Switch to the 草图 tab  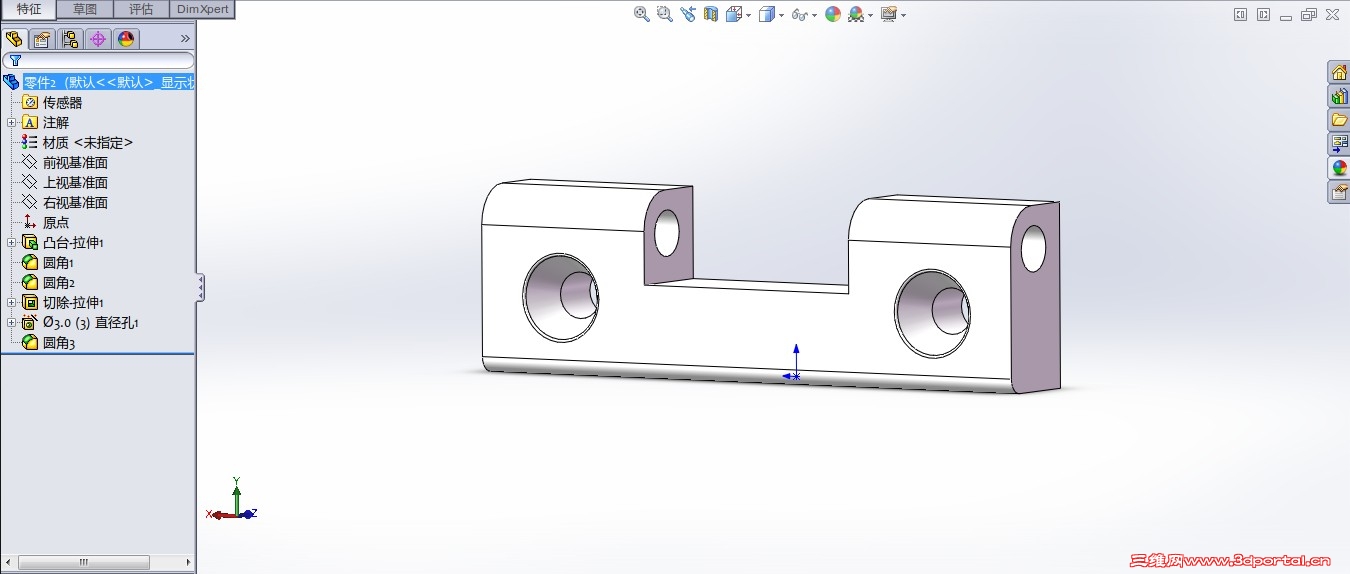(85, 9)
